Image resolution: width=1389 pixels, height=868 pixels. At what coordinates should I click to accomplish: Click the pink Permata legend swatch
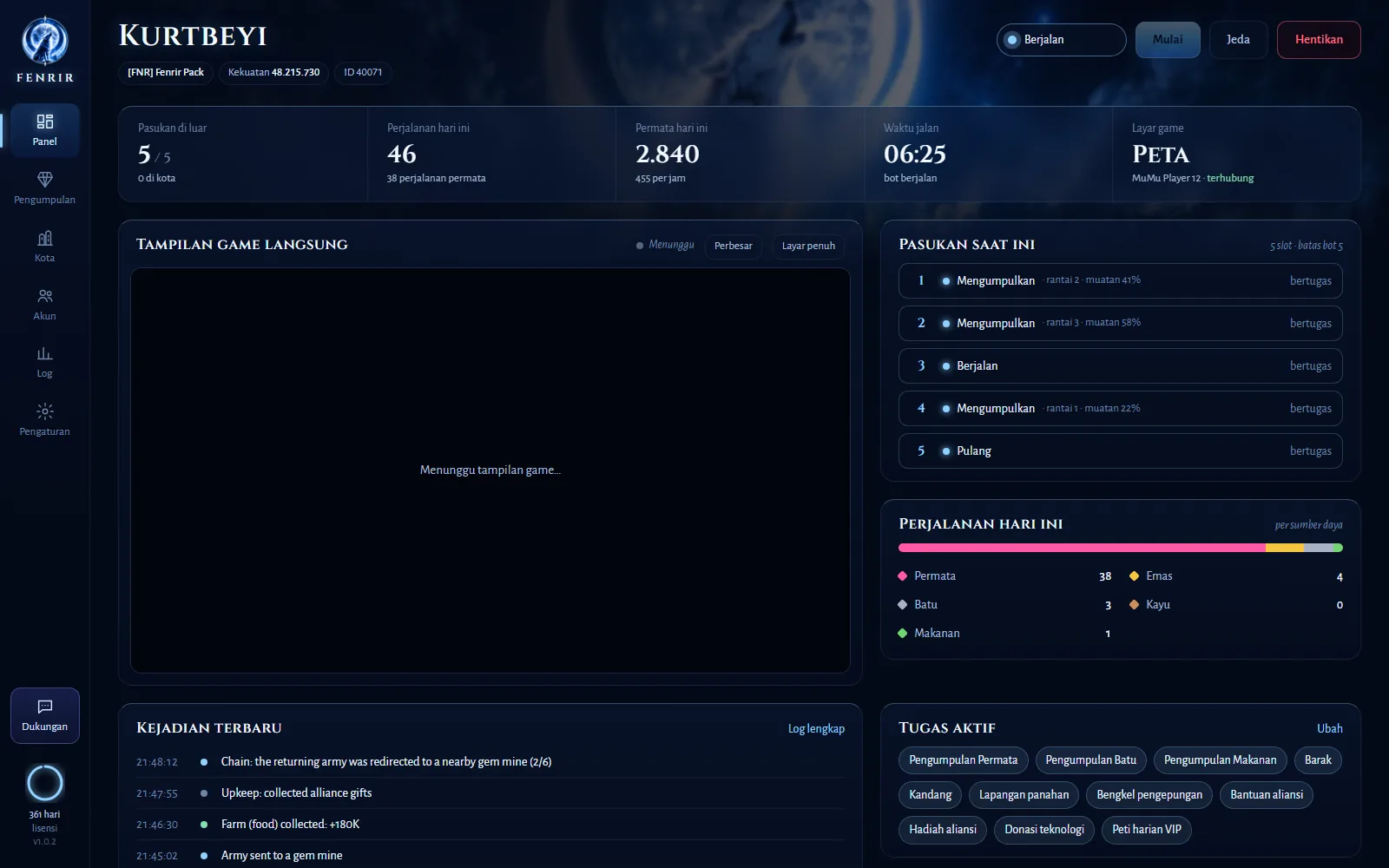[903, 576]
